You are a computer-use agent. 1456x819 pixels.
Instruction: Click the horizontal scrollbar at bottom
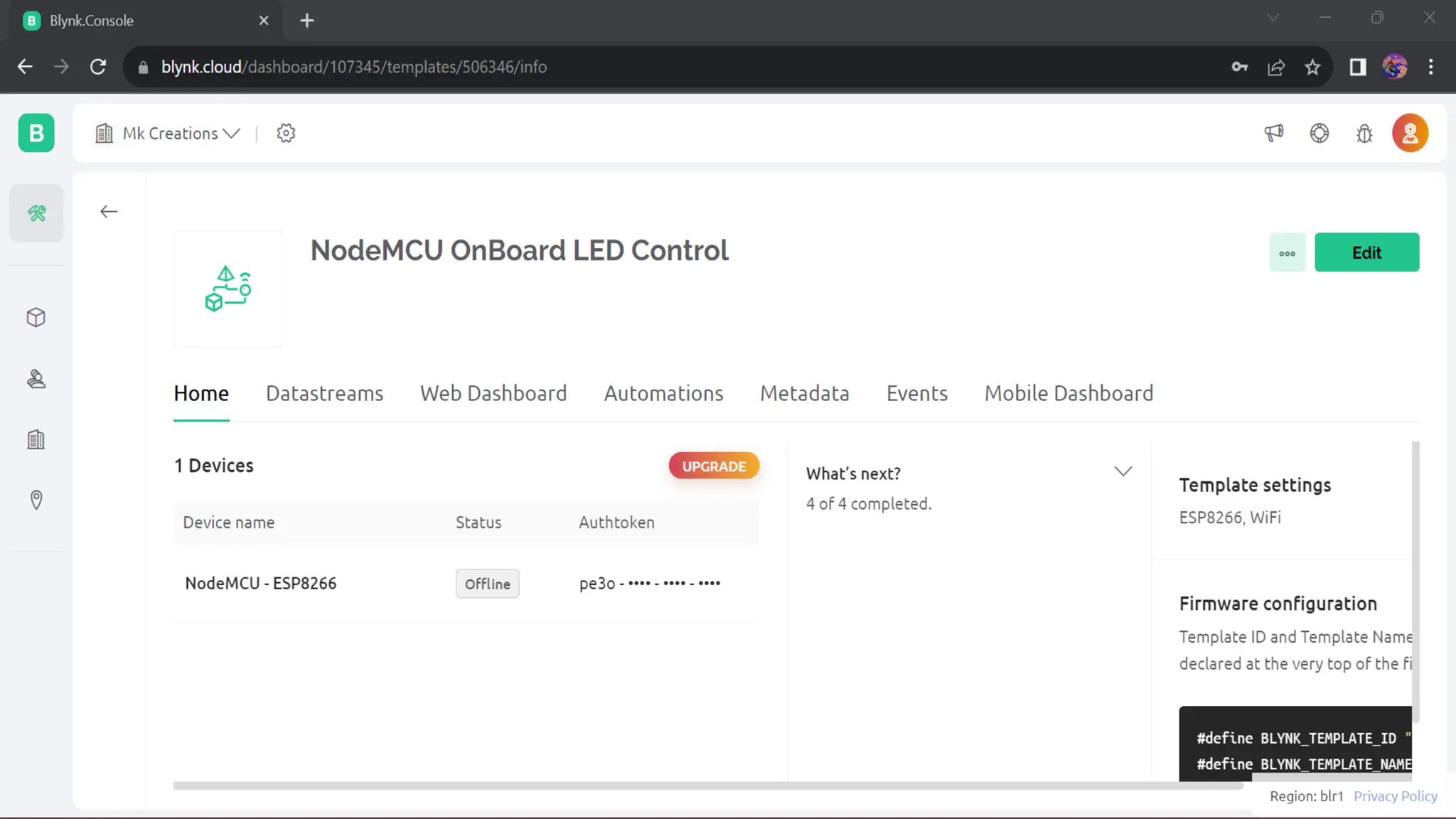(x=707, y=786)
